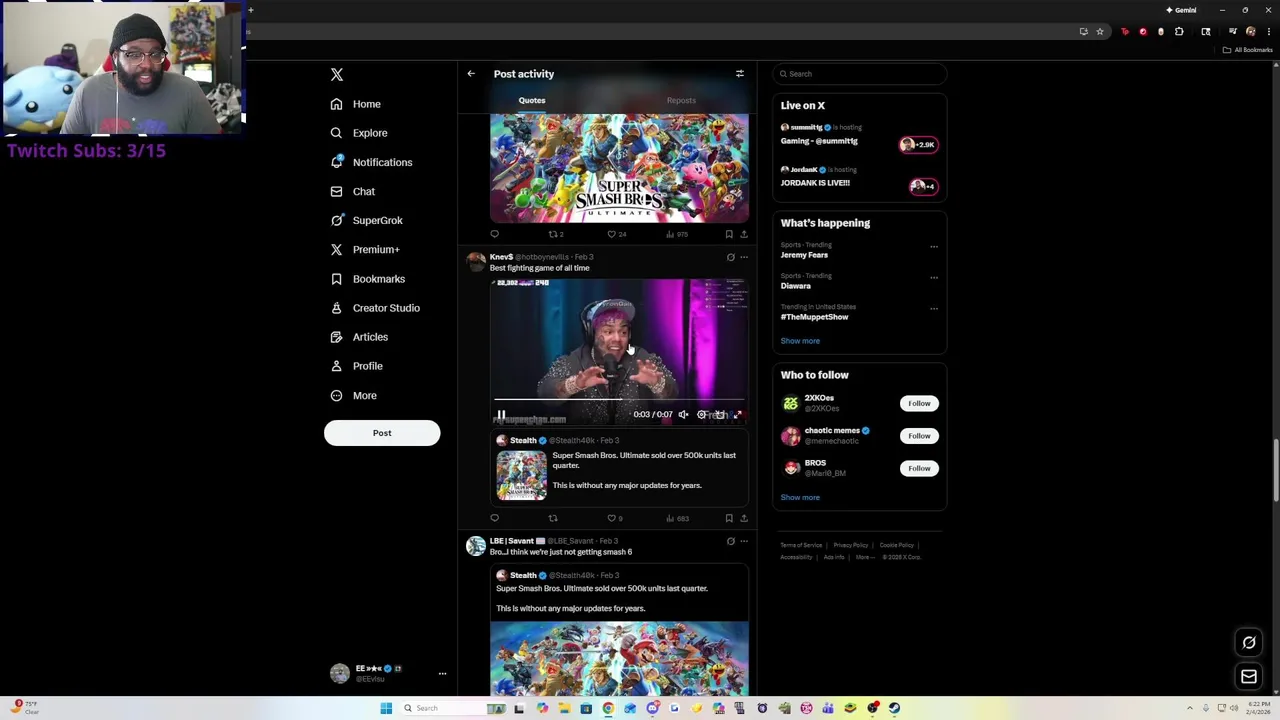Share Knev$'s post

pyautogui.click(x=743, y=518)
